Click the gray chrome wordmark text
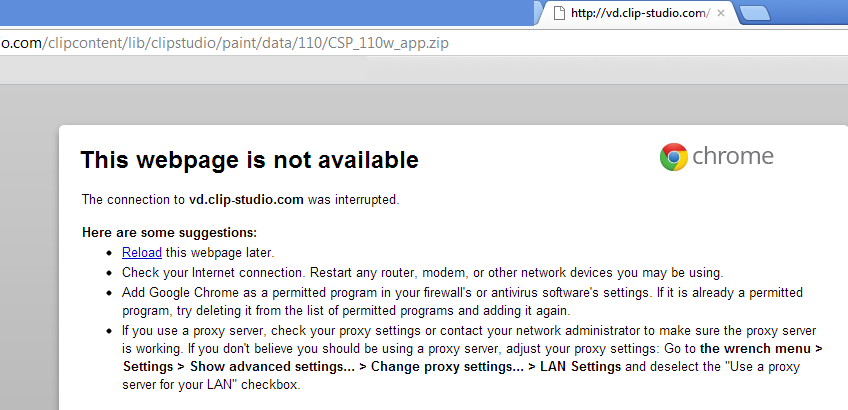The width and height of the screenshot is (848, 410). 733,156
